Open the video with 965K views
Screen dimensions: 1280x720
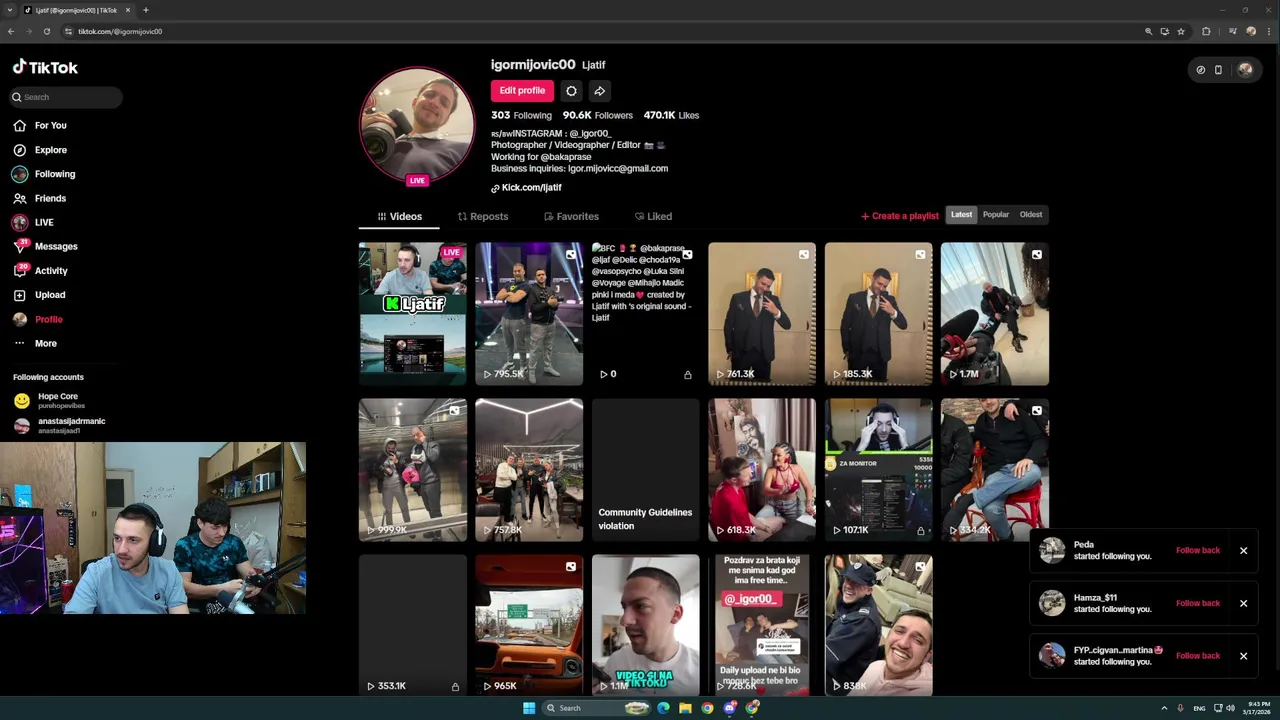529,626
